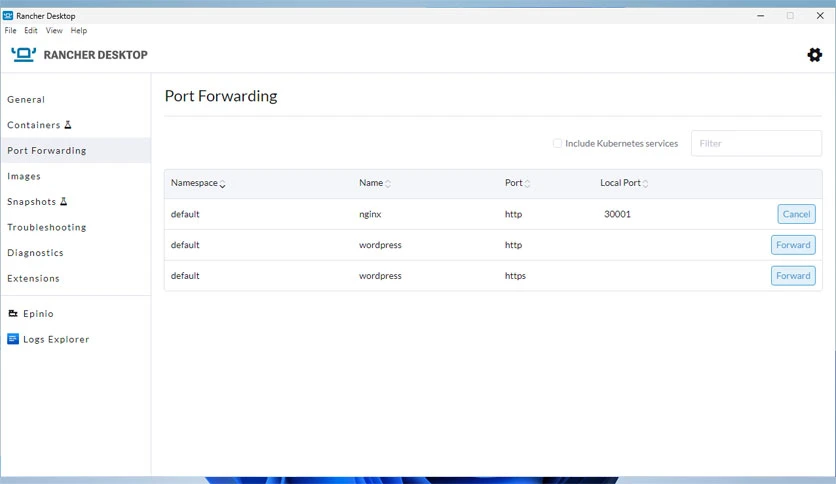Minimize the Rancher Desktop window
Image resolution: width=836 pixels, height=484 pixels.
click(760, 15)
